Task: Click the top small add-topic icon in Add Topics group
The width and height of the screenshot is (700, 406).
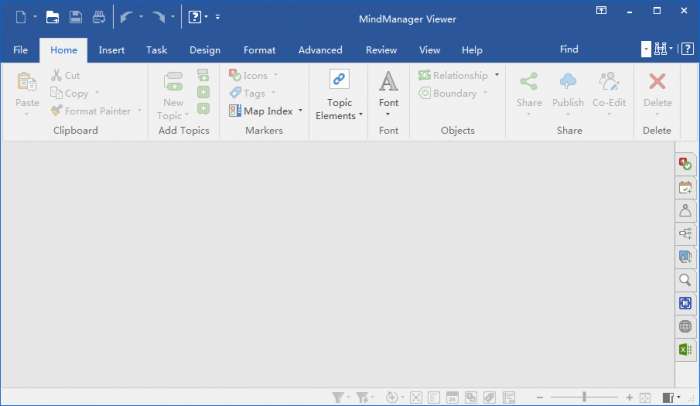Action: [x=203, y=75]
